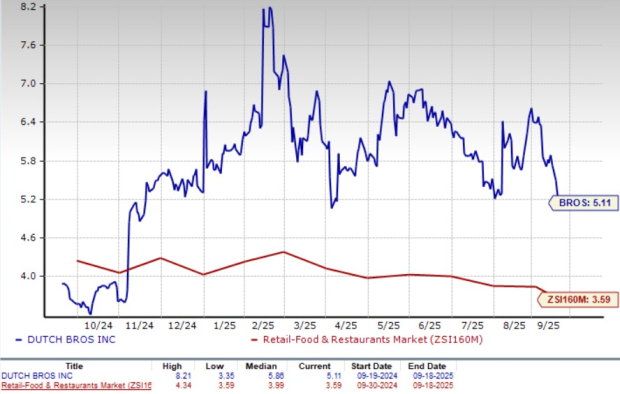Viewport: 620px width, 394px height.
Task: Click the 11/24 x-axis label
Action: click(140, 326)
